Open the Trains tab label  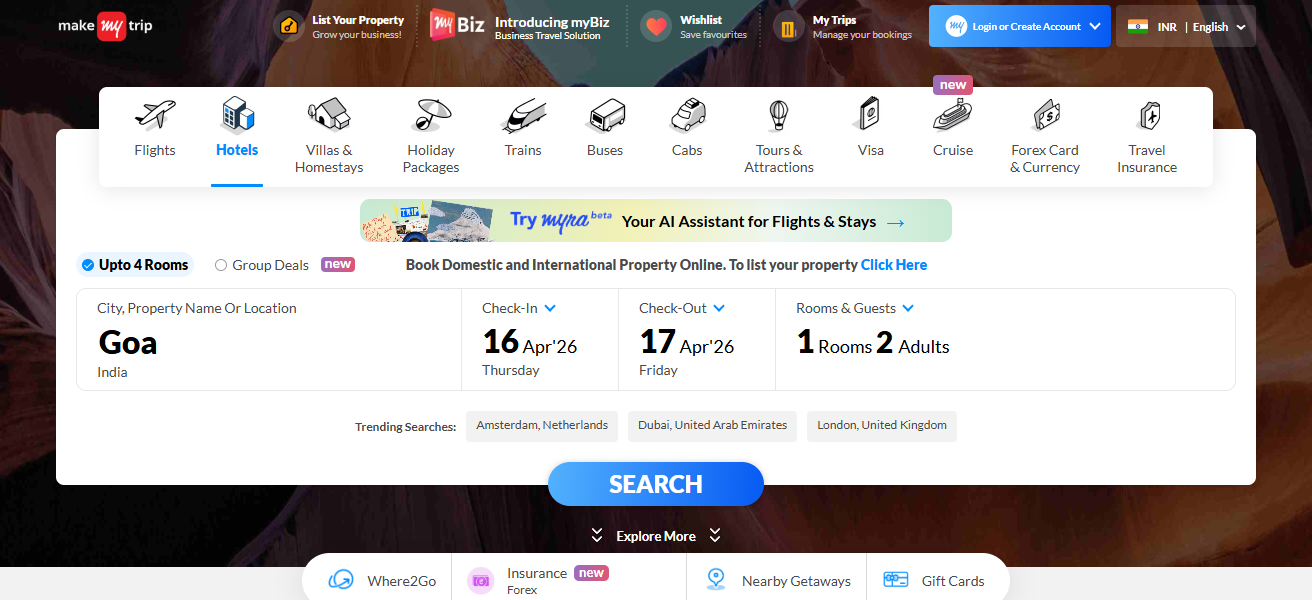523,150
